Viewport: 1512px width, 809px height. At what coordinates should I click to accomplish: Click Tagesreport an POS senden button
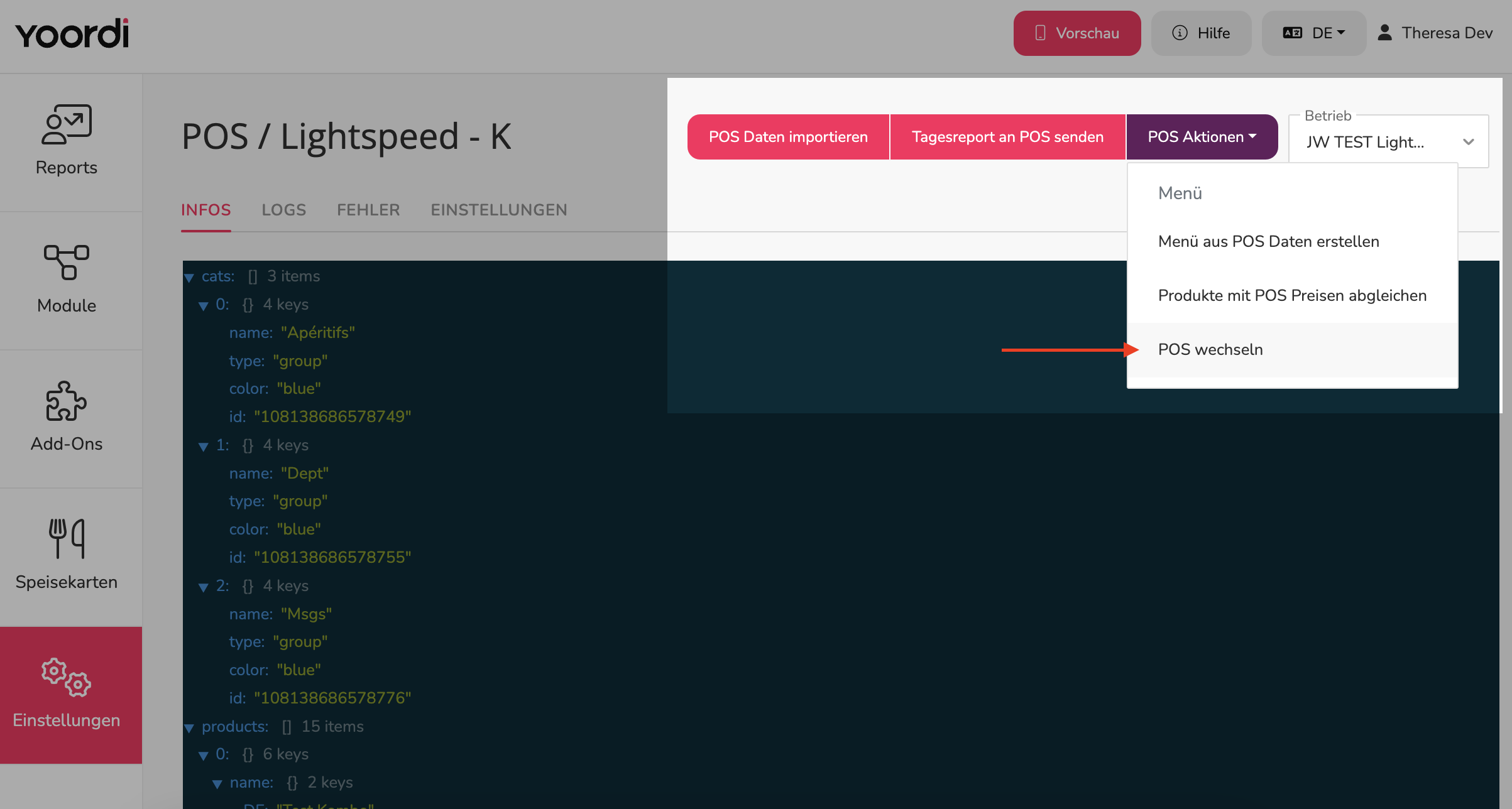click(x=1007, y=137)
